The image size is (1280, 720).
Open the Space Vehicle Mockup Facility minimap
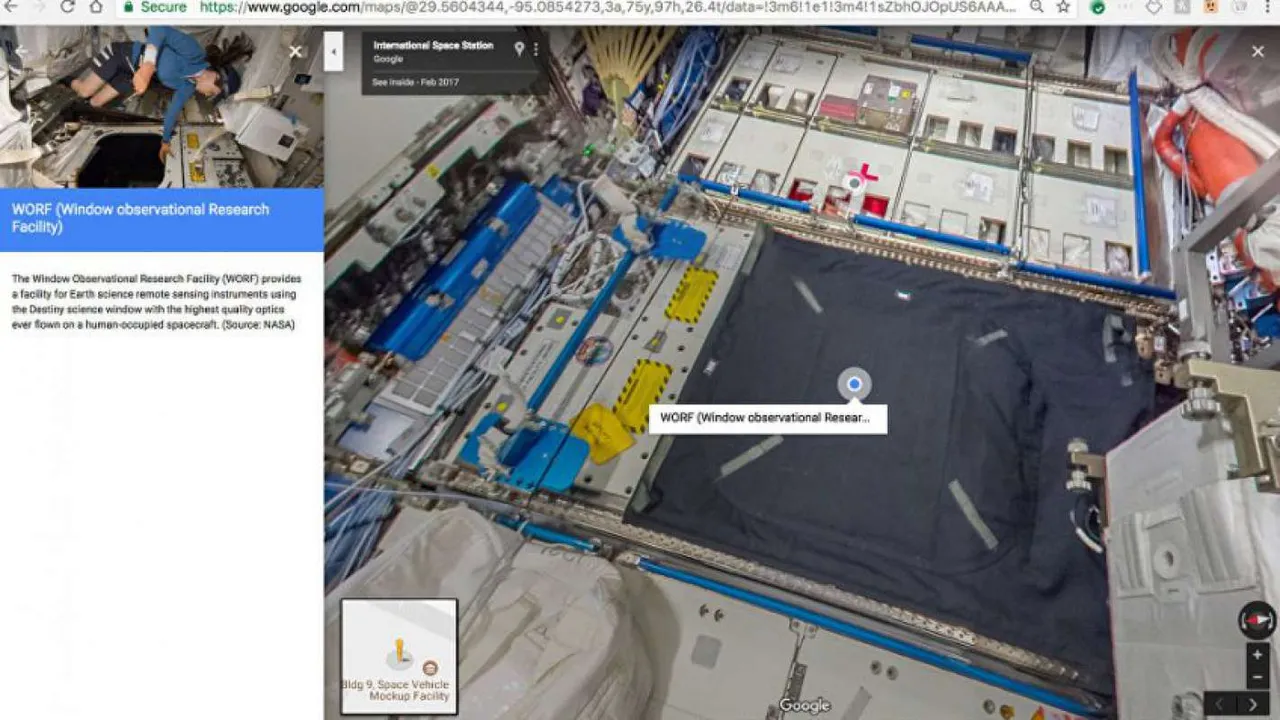(399, 656)
